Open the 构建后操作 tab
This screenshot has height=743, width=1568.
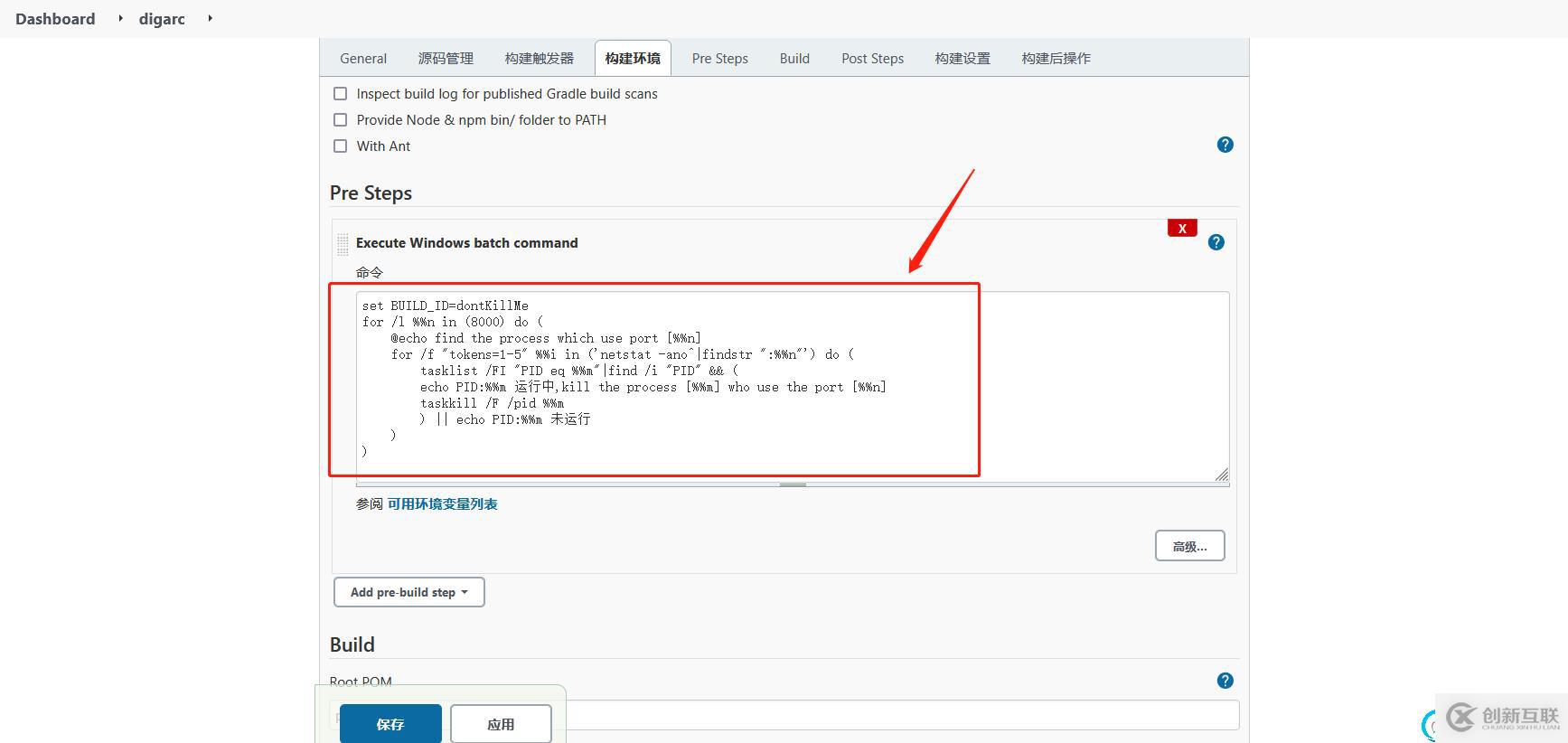[1056, 58]
